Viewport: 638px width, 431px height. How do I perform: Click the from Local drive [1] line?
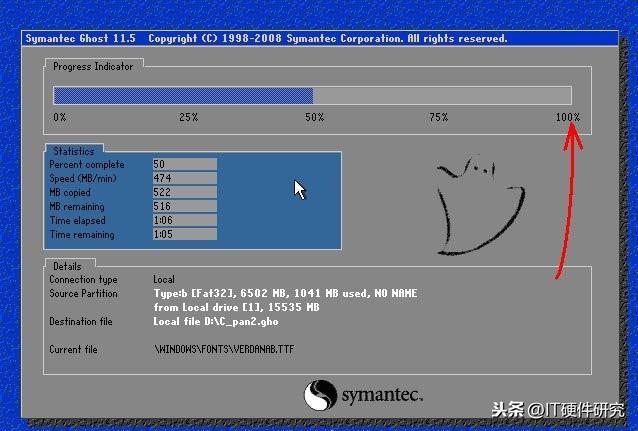point(236,307)
